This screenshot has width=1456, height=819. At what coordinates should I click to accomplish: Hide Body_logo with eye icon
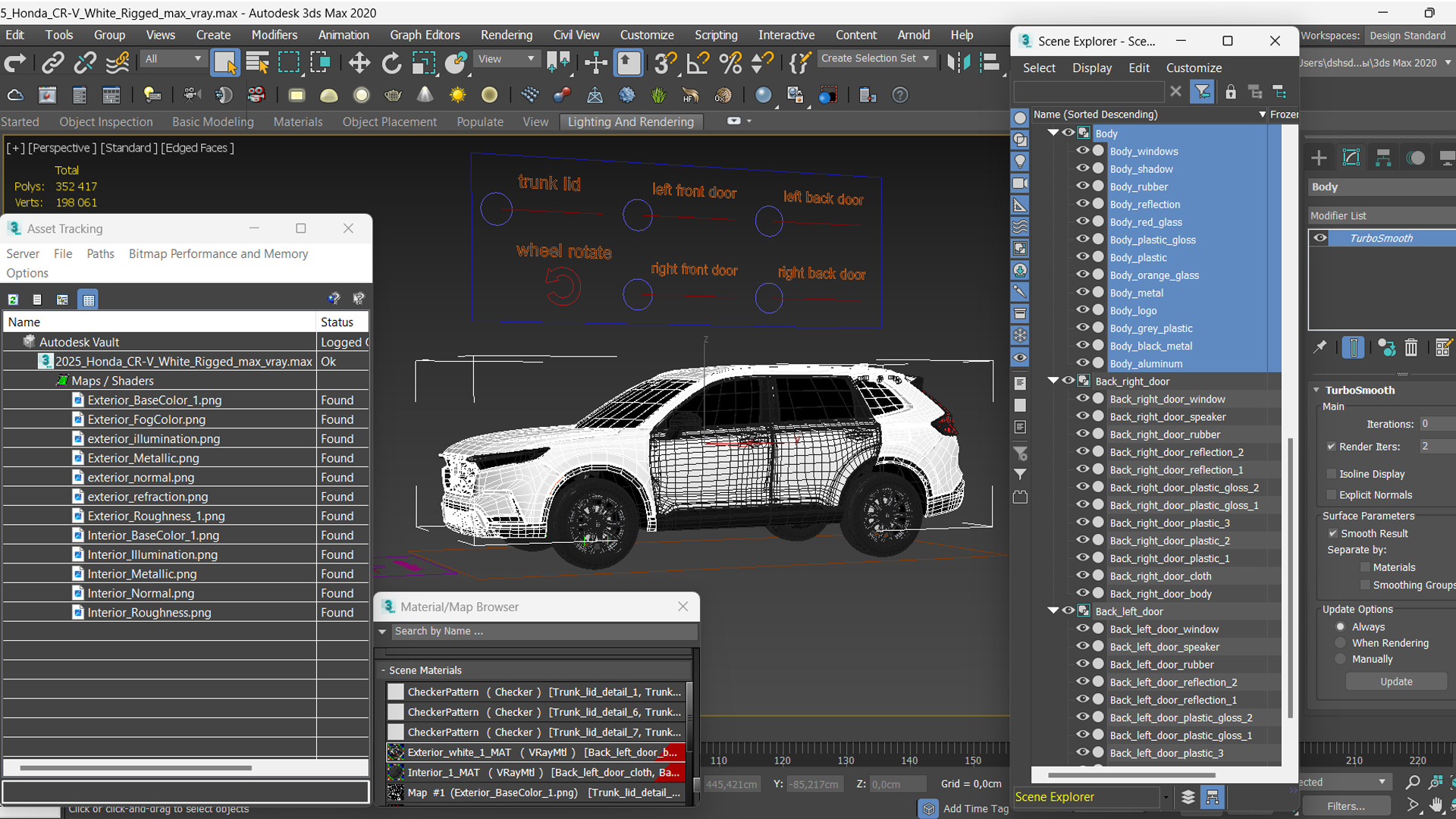(x=1082, y=310)
